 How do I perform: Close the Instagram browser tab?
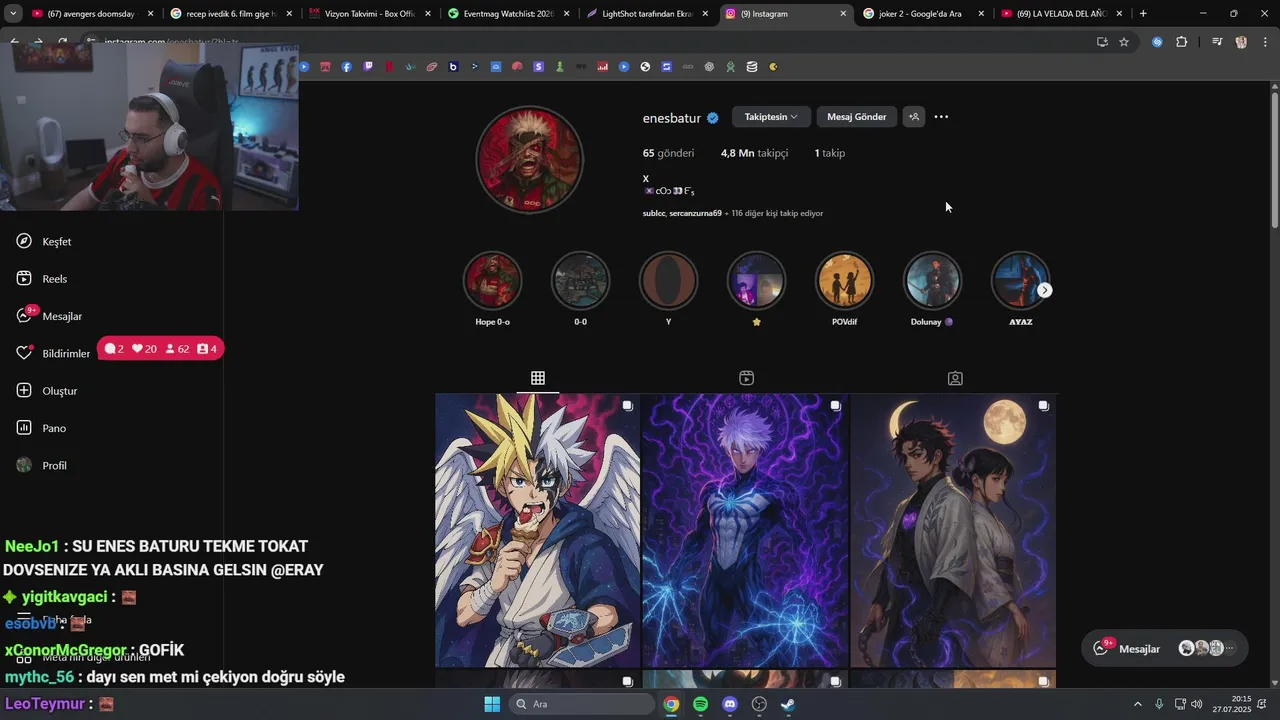pyautogui.click(x=843, y=14)
